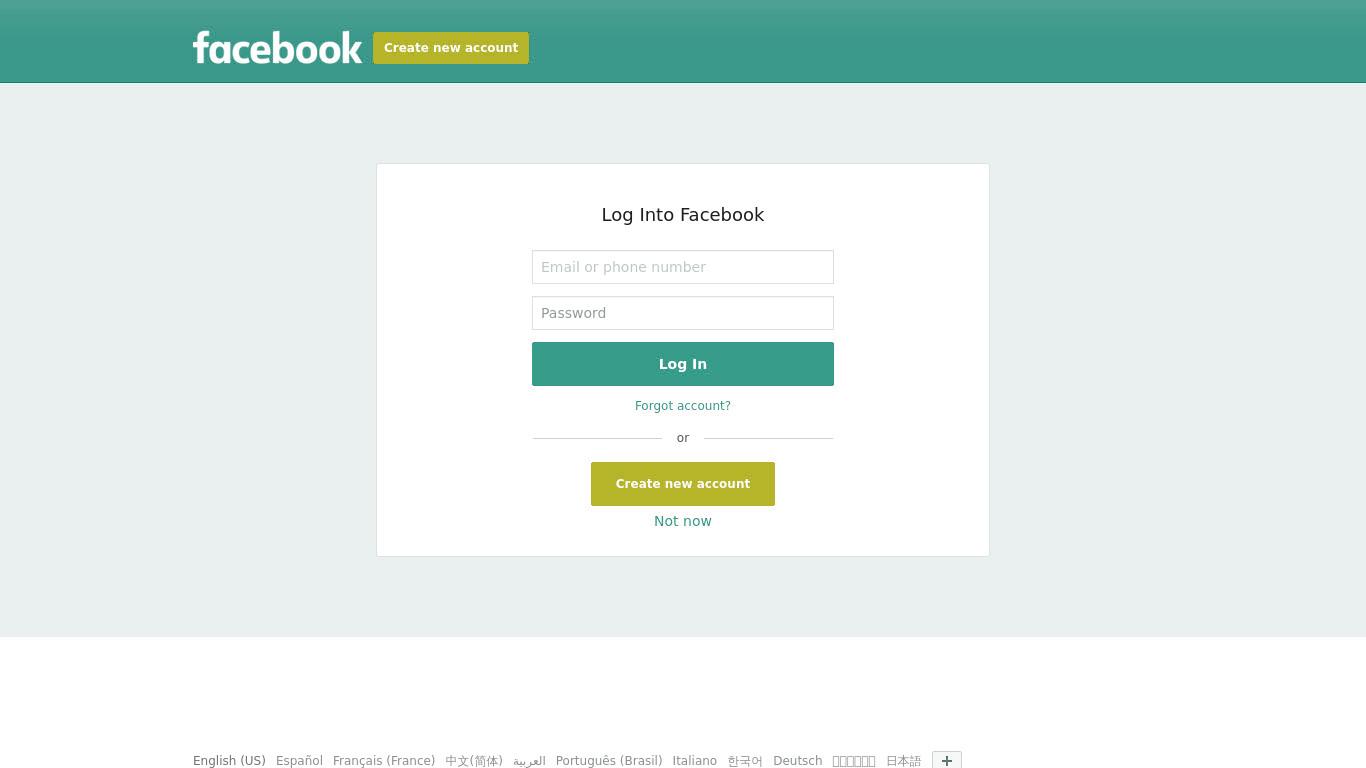Click the Log In button
This screenshot has height=768, width=1366.
coord(683,364)
